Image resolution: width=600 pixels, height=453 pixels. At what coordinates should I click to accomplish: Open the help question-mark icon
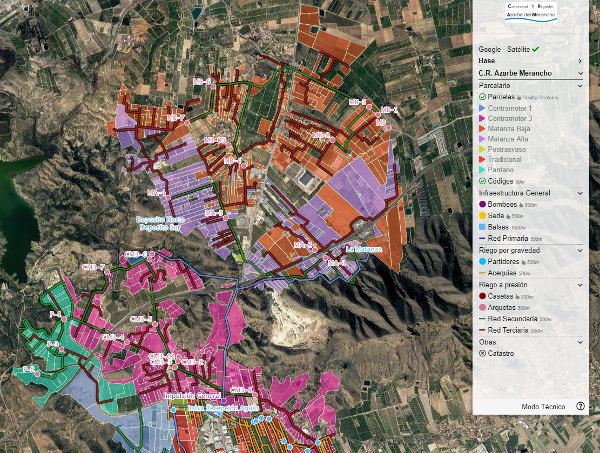pyautogui.click(x=580, y=406)
